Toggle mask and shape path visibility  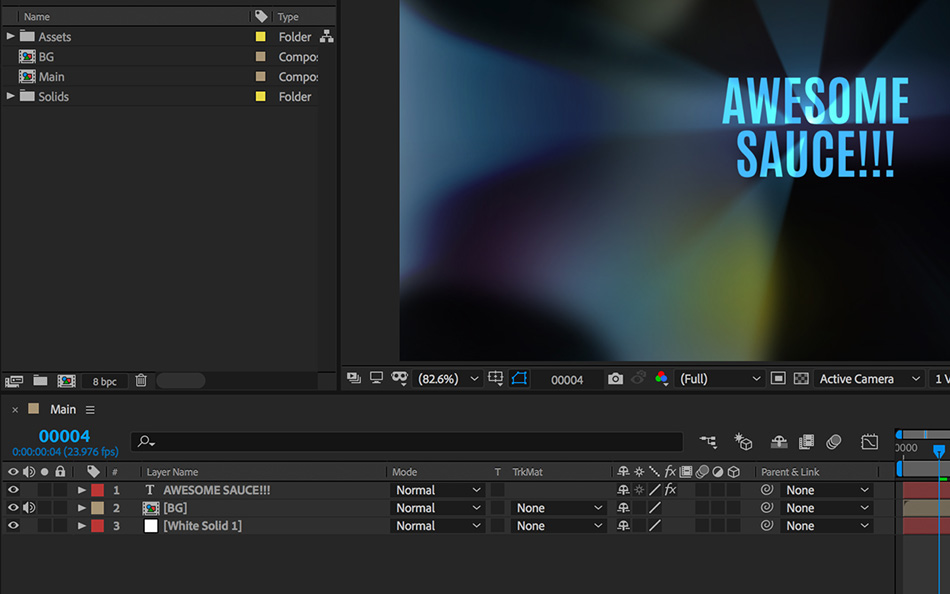[x=519, y=379]
